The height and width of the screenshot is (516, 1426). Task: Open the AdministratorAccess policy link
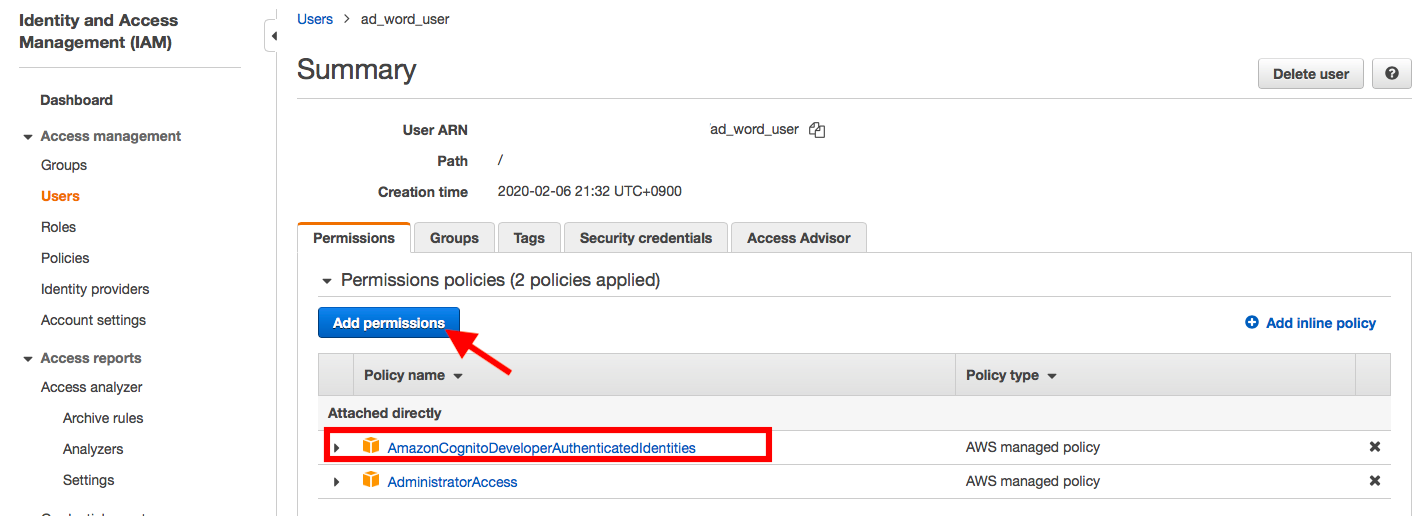click(x=452, y=482)
